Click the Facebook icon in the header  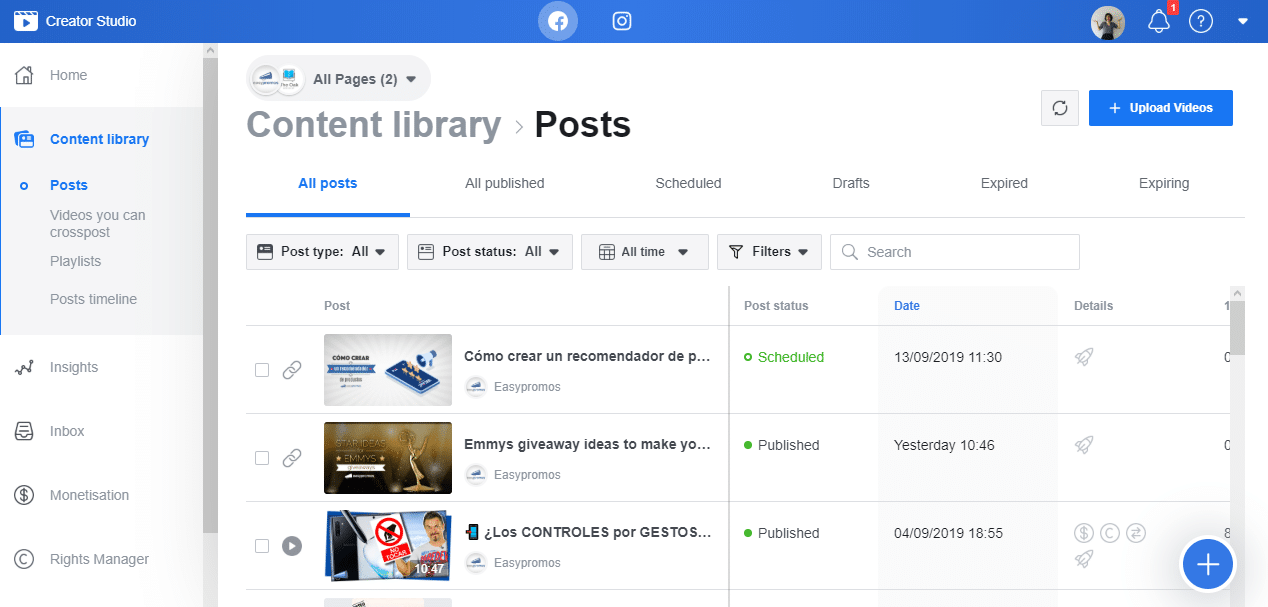point(558,21)
